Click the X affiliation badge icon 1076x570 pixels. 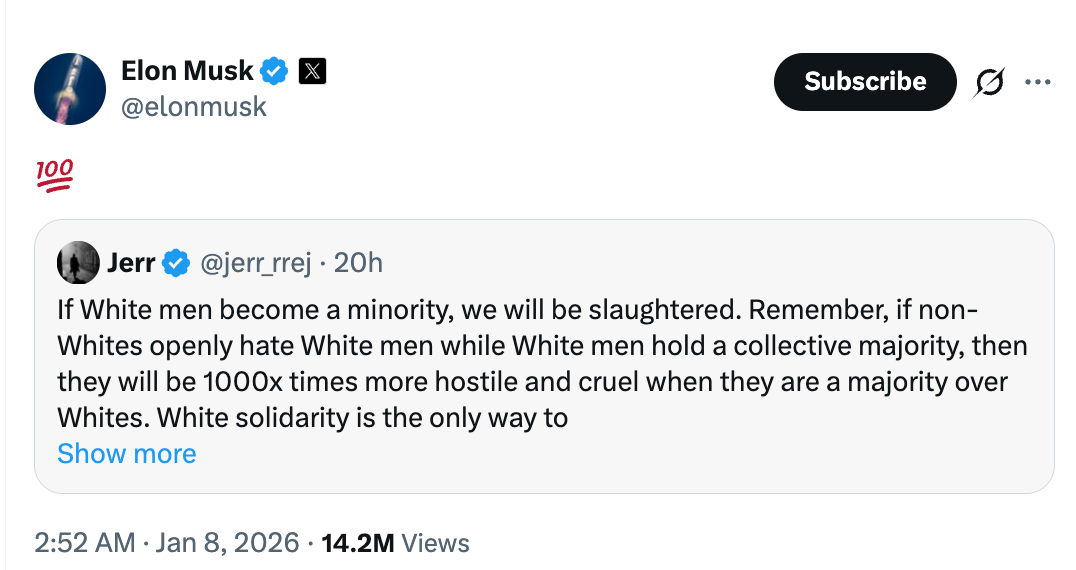point(313,71)
